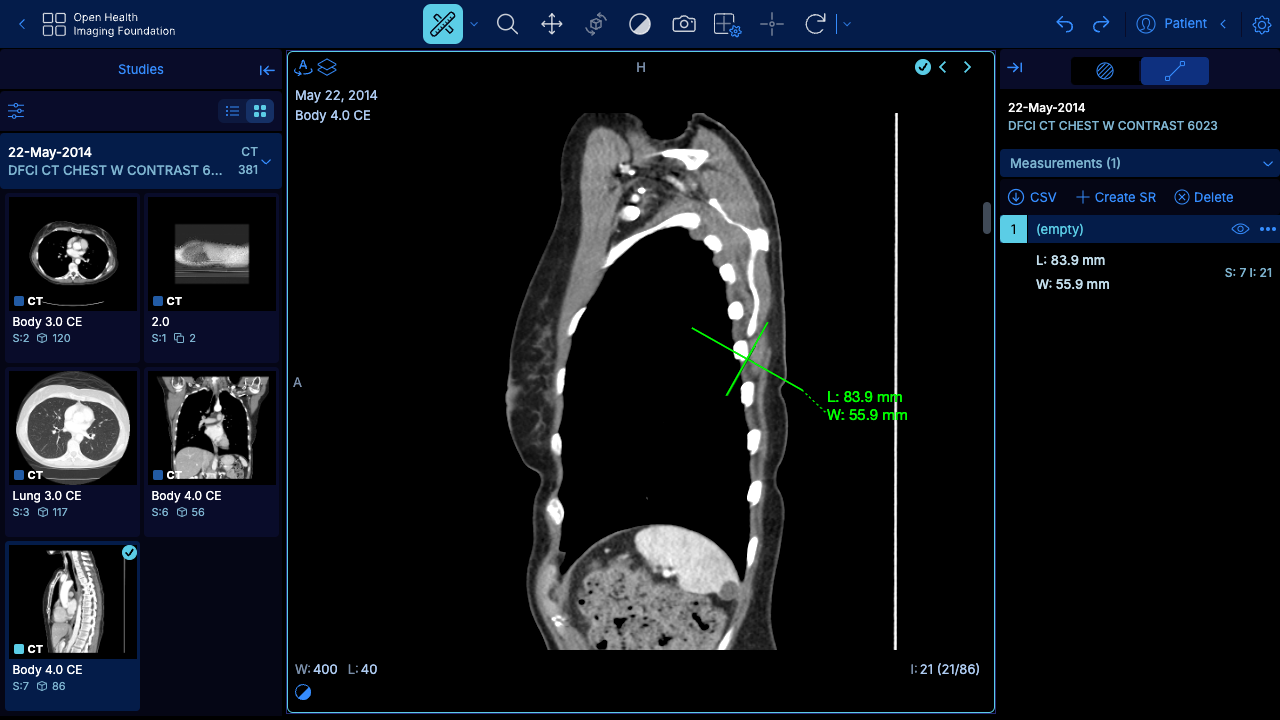
Task: Switch to the Segmentation panel tab
Action: pyautogui.click(x=1105, y=71)
